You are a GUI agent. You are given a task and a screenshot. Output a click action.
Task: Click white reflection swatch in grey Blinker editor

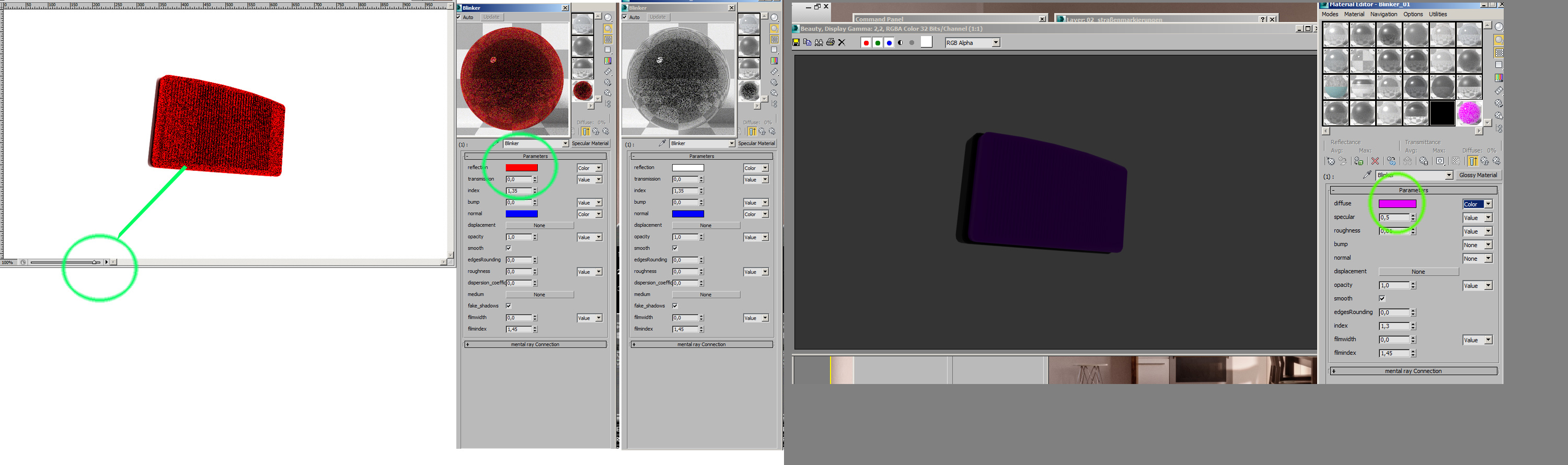click(x=688, y=168)
